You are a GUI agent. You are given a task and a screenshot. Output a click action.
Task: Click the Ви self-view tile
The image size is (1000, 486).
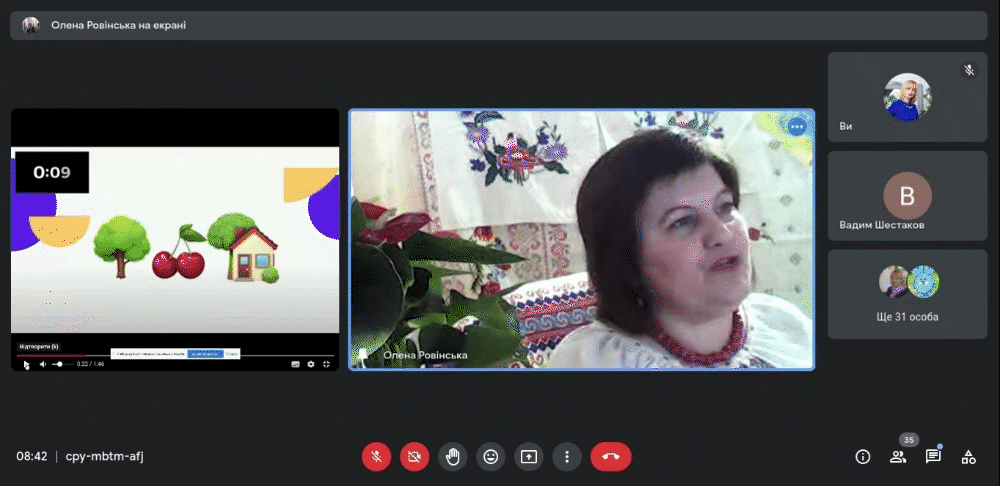(x=907, y=97)
